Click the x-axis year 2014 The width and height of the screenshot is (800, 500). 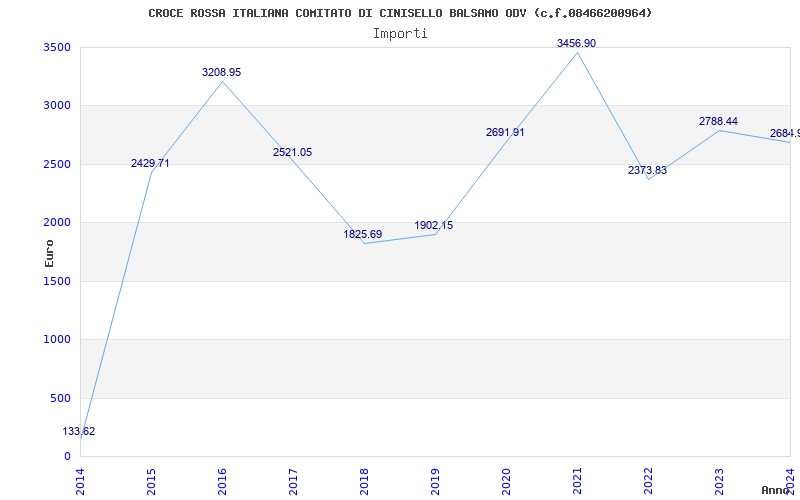coord(81,482)
